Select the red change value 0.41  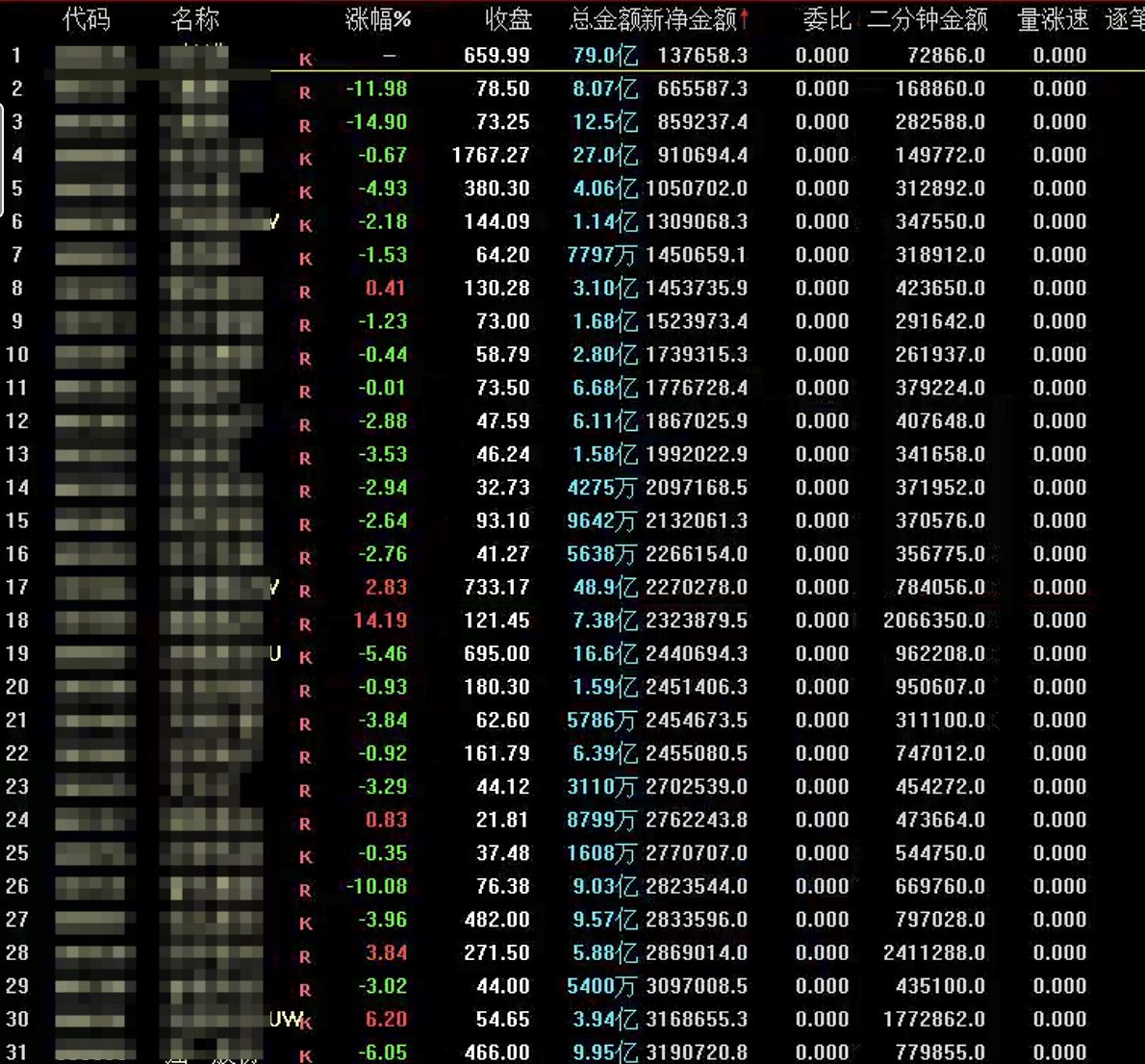(386, 289)
